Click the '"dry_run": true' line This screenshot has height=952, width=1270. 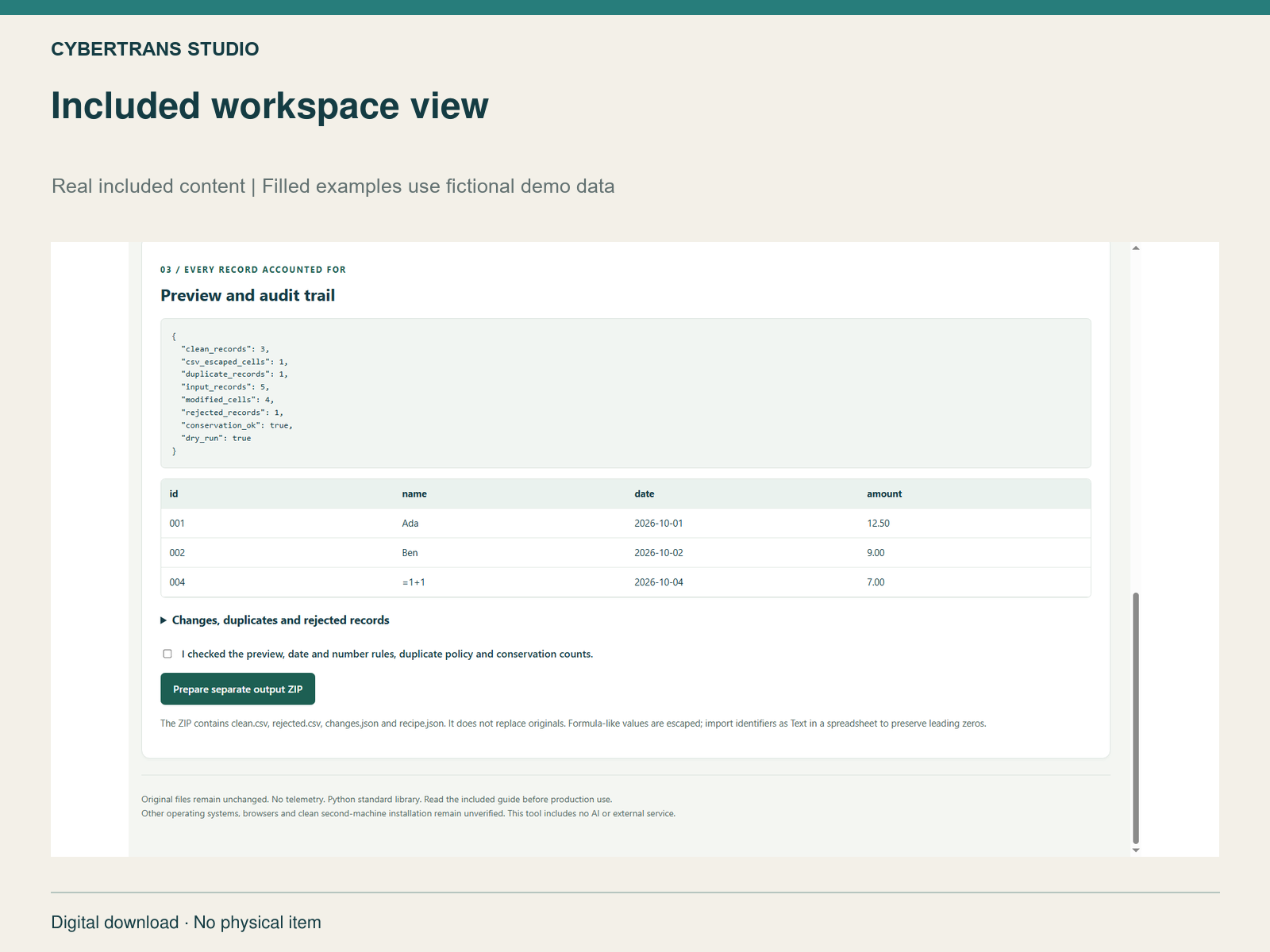click(x=216, y=438)
